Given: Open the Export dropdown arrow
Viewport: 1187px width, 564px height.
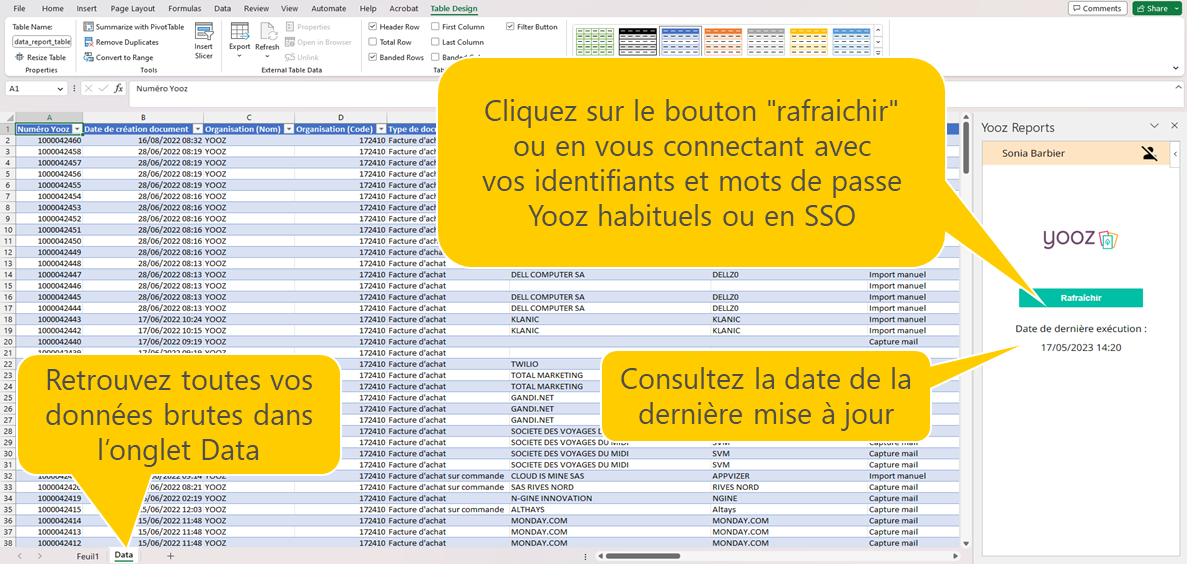Looking at the screenshot, I should coord(240,55).
